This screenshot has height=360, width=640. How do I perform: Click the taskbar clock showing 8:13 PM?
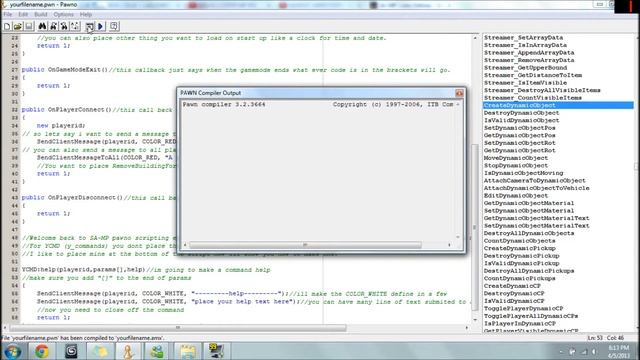coord(618,351)
